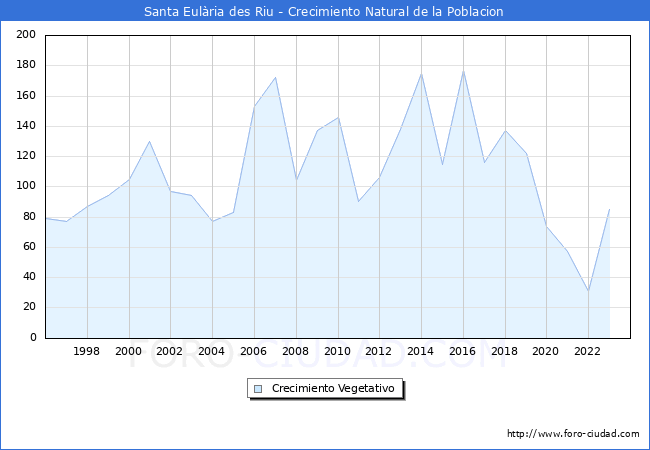Click the 2008 x-axis label

[x=295, y=351]
